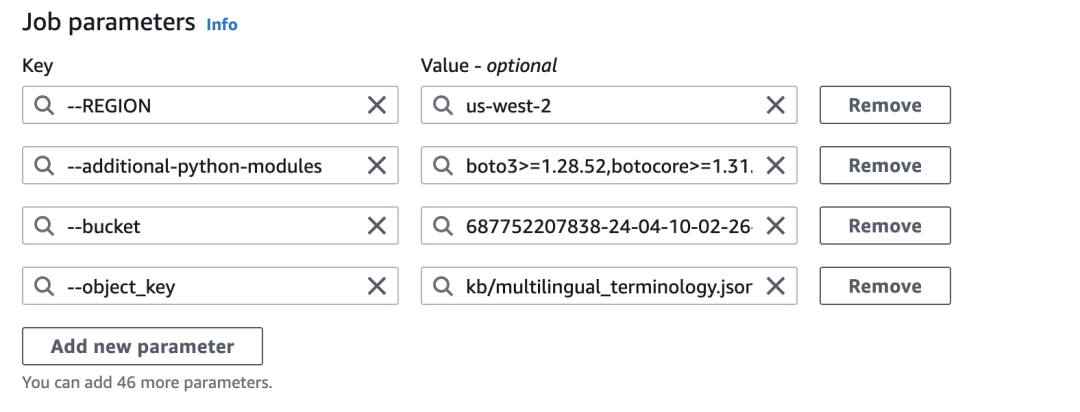Remove the --bucket parameter
The height and width of the screenshot is (412, 1080).
pyautogui.click(x=884, y=226)
